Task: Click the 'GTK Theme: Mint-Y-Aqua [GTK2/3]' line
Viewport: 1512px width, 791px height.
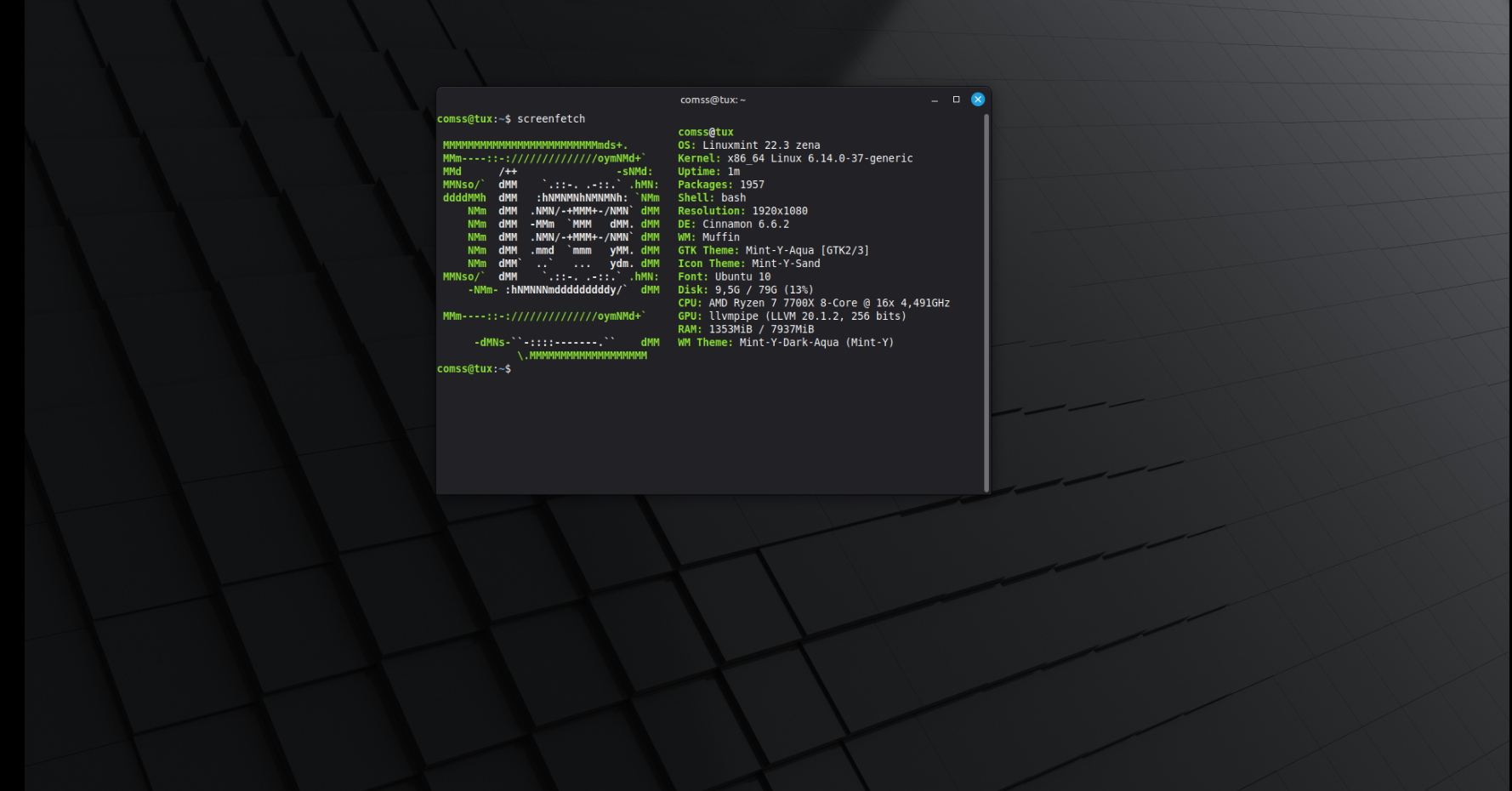Action: (x=773, y=251)
